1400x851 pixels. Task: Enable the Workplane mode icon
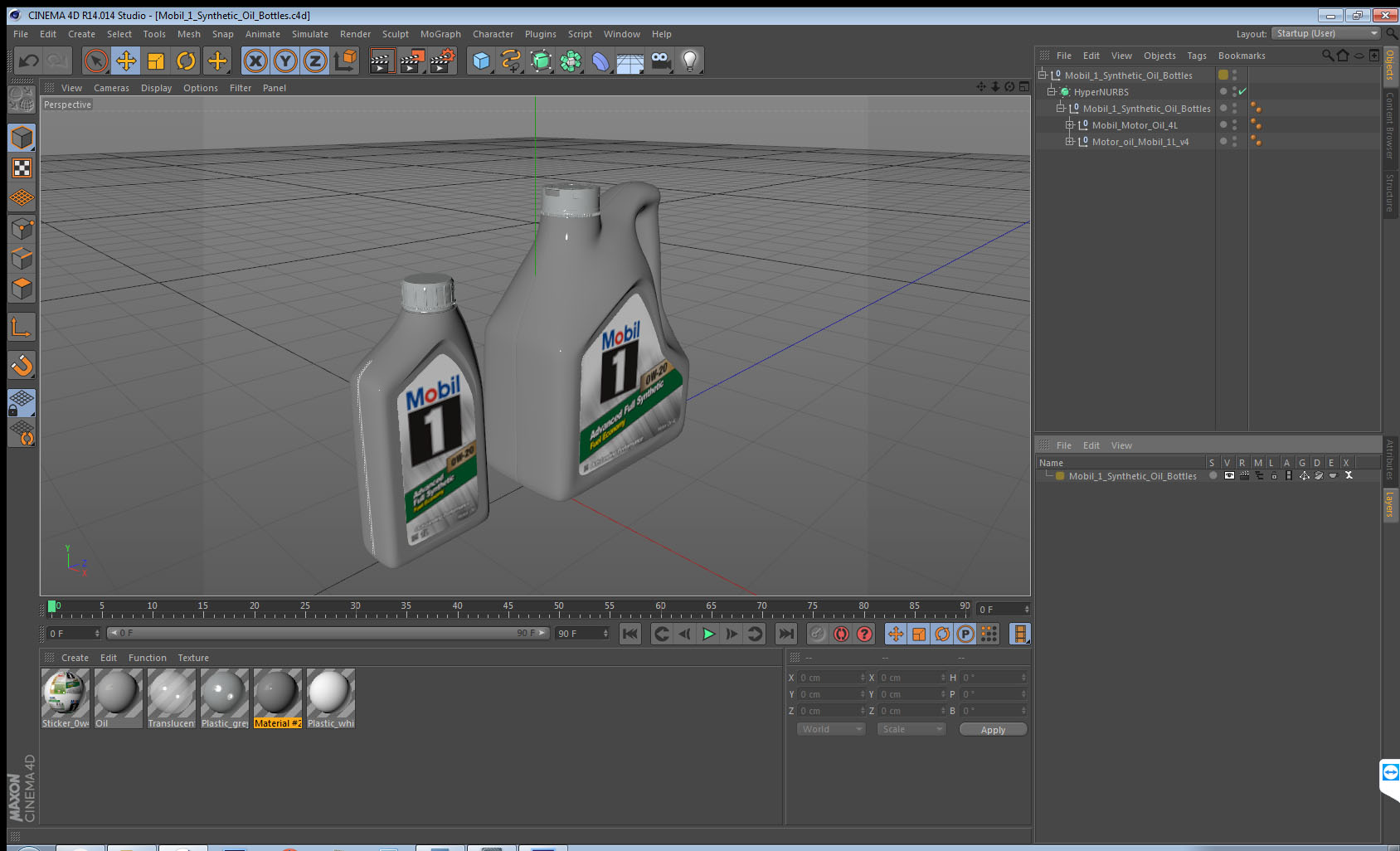point(22,198)
